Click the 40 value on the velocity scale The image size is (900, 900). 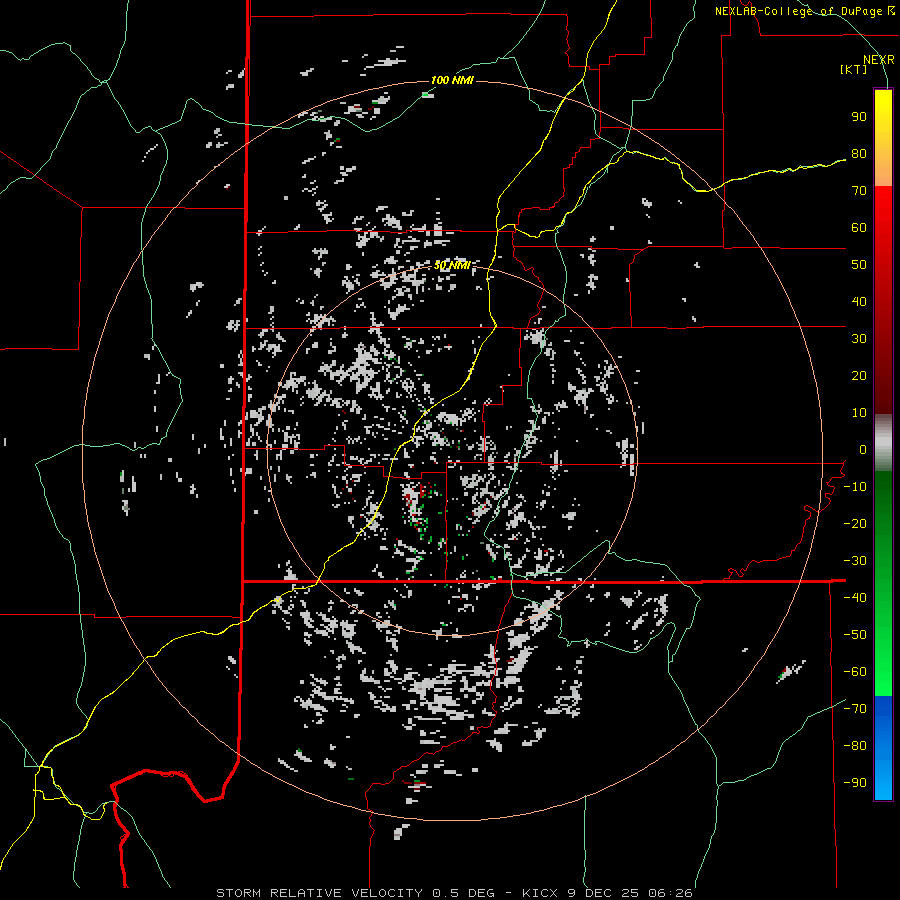[x=859, y=301]
